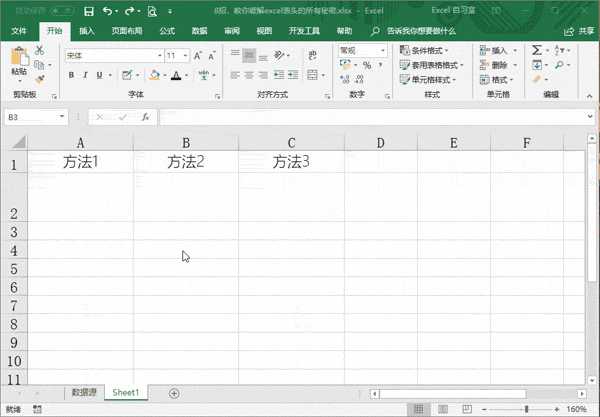The image size is (600, 417).
Task: Switch to the 数据源 sheet tab
Action: tap(84, 393)
